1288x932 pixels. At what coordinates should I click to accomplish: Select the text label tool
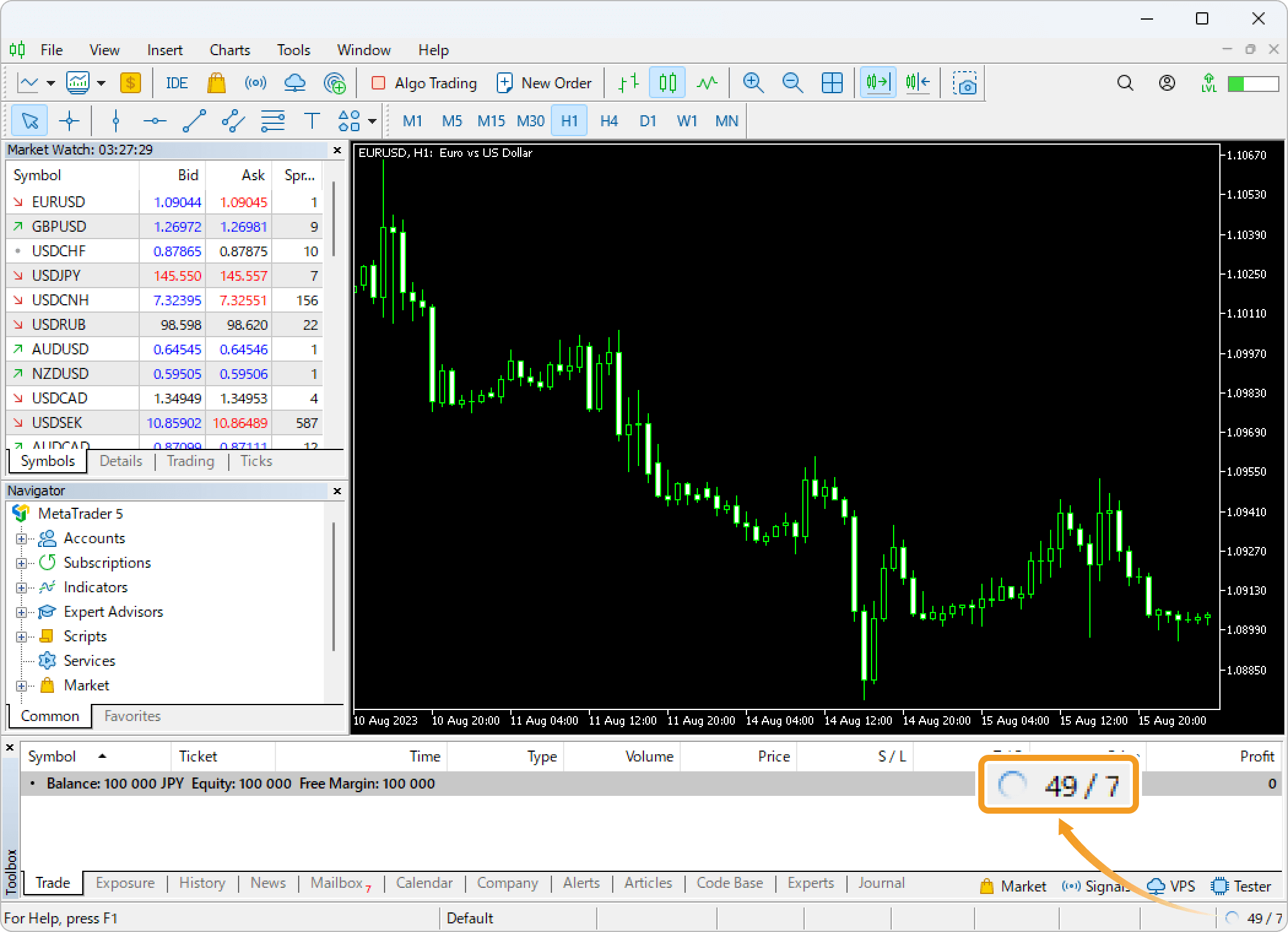(312, 121)
